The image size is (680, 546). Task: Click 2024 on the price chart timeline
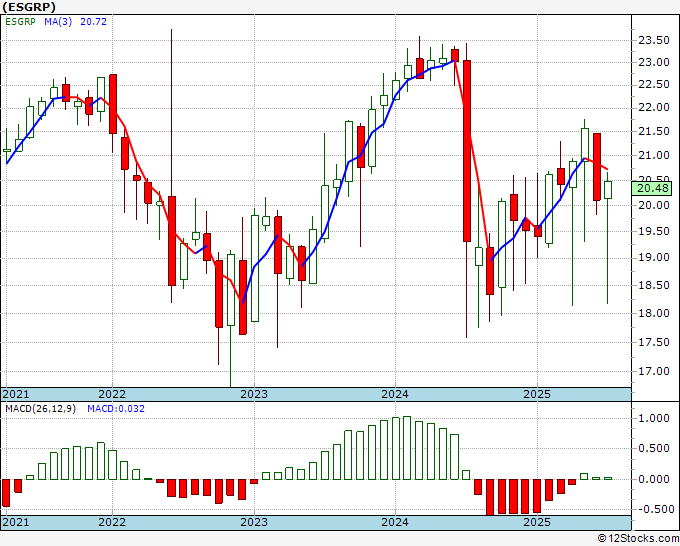pyautogui.click(x=395, y=394)
